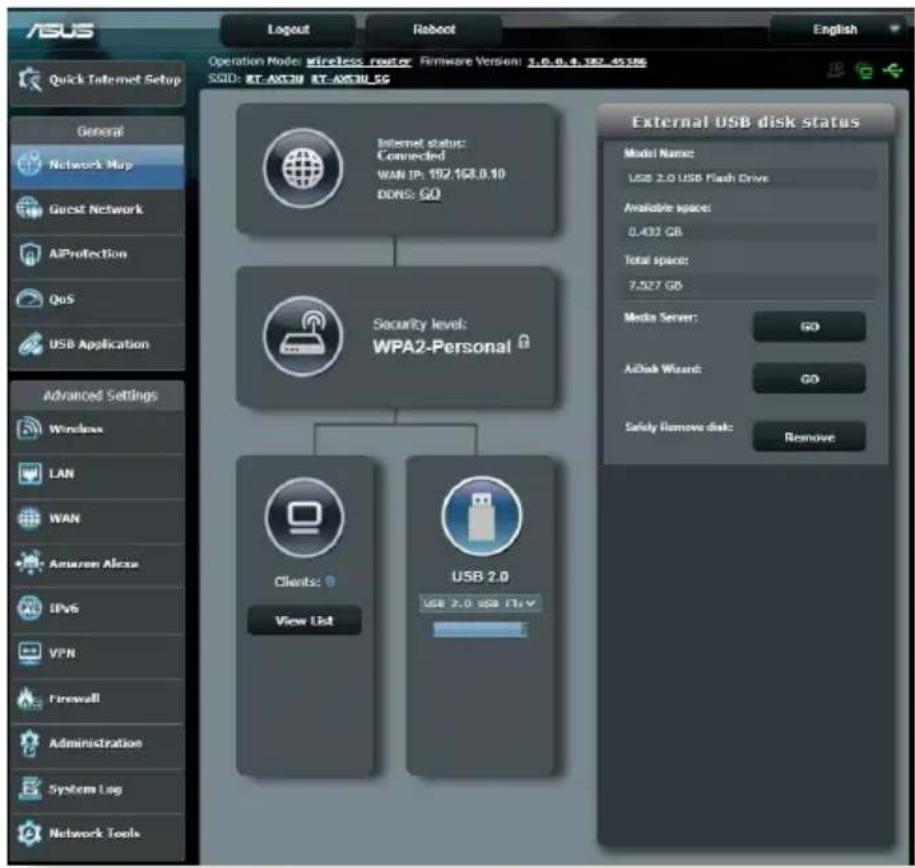This screenshot has width=915, height=868.
Task: Open System Log icon
Action: coord(29,789)
